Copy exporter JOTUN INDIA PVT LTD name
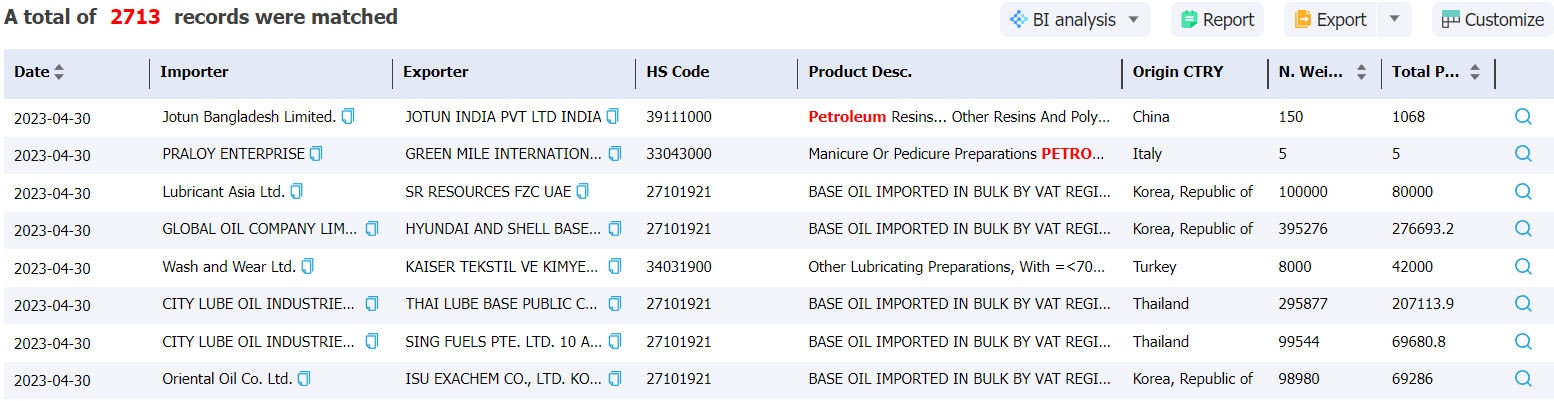 coord(613,117)
